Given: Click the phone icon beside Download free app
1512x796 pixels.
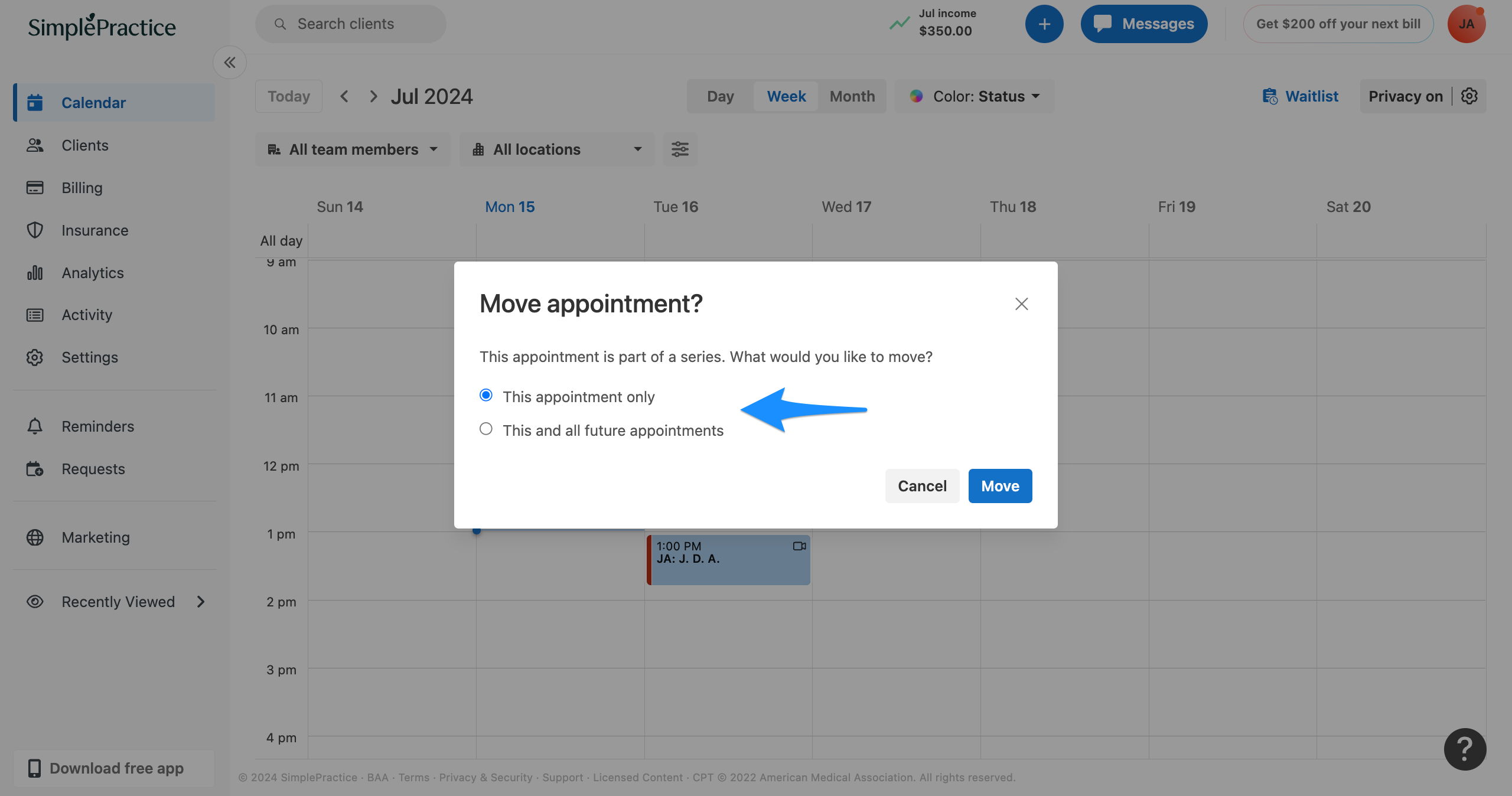Looking at the screenshot, I should coord(34,768).
